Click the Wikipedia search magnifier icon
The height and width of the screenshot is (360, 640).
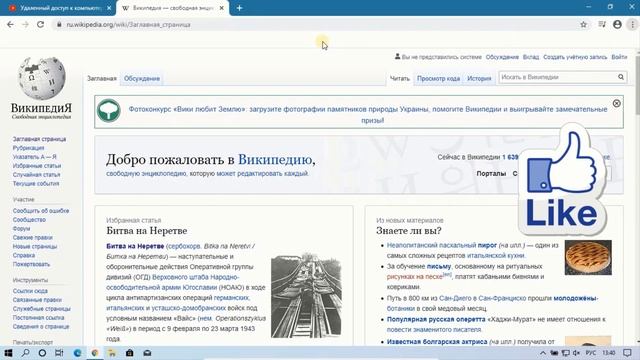point(621,77)
